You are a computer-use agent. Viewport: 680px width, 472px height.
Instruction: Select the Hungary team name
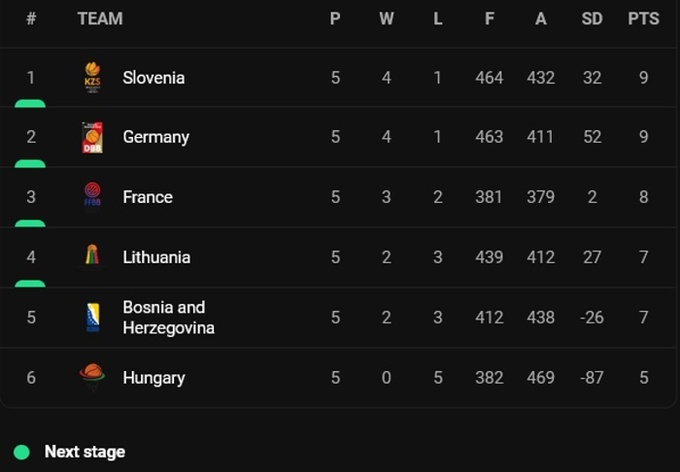(x=153, y=378)
